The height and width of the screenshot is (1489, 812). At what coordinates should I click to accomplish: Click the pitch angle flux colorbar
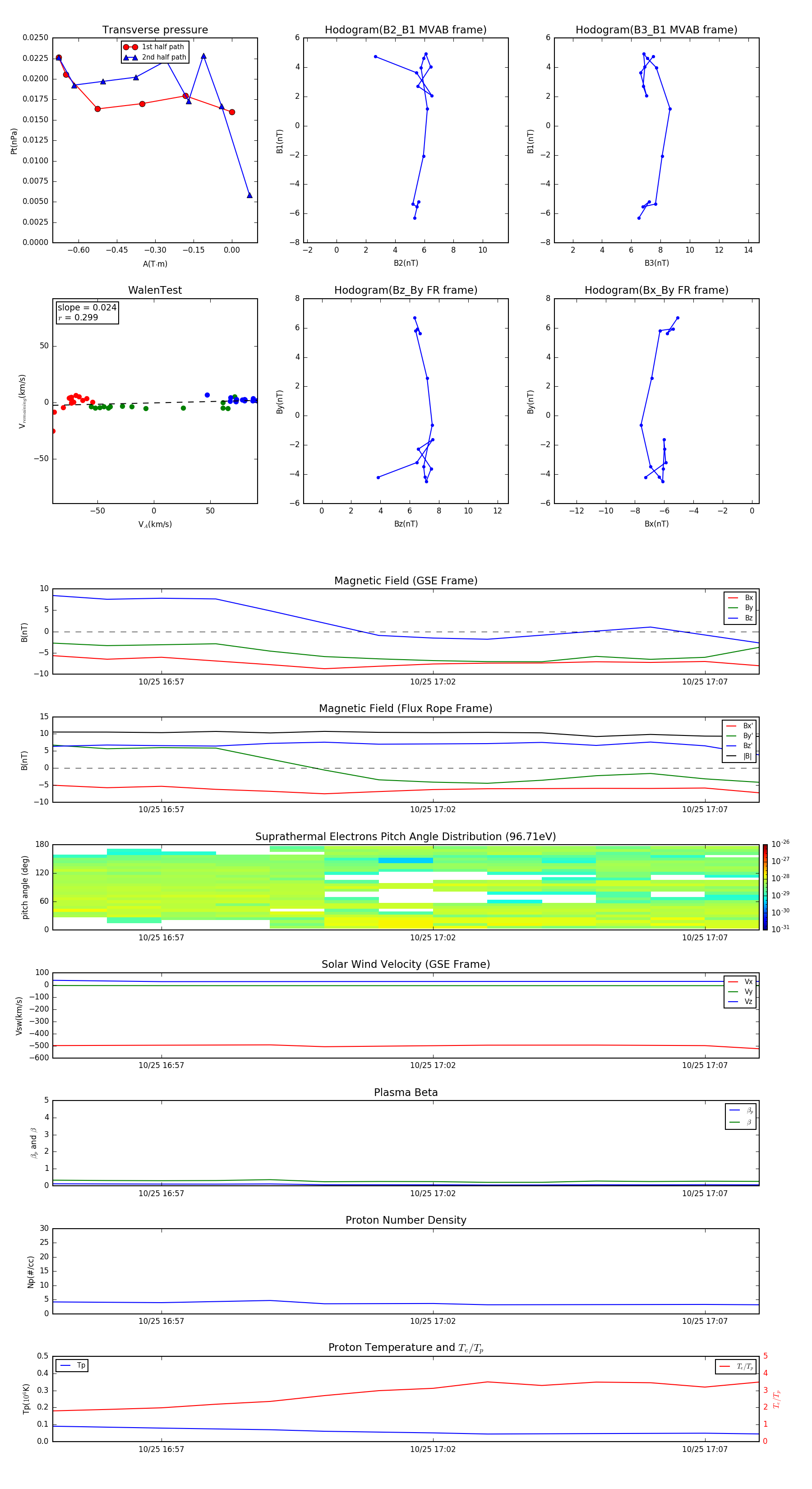pos(765,887)
